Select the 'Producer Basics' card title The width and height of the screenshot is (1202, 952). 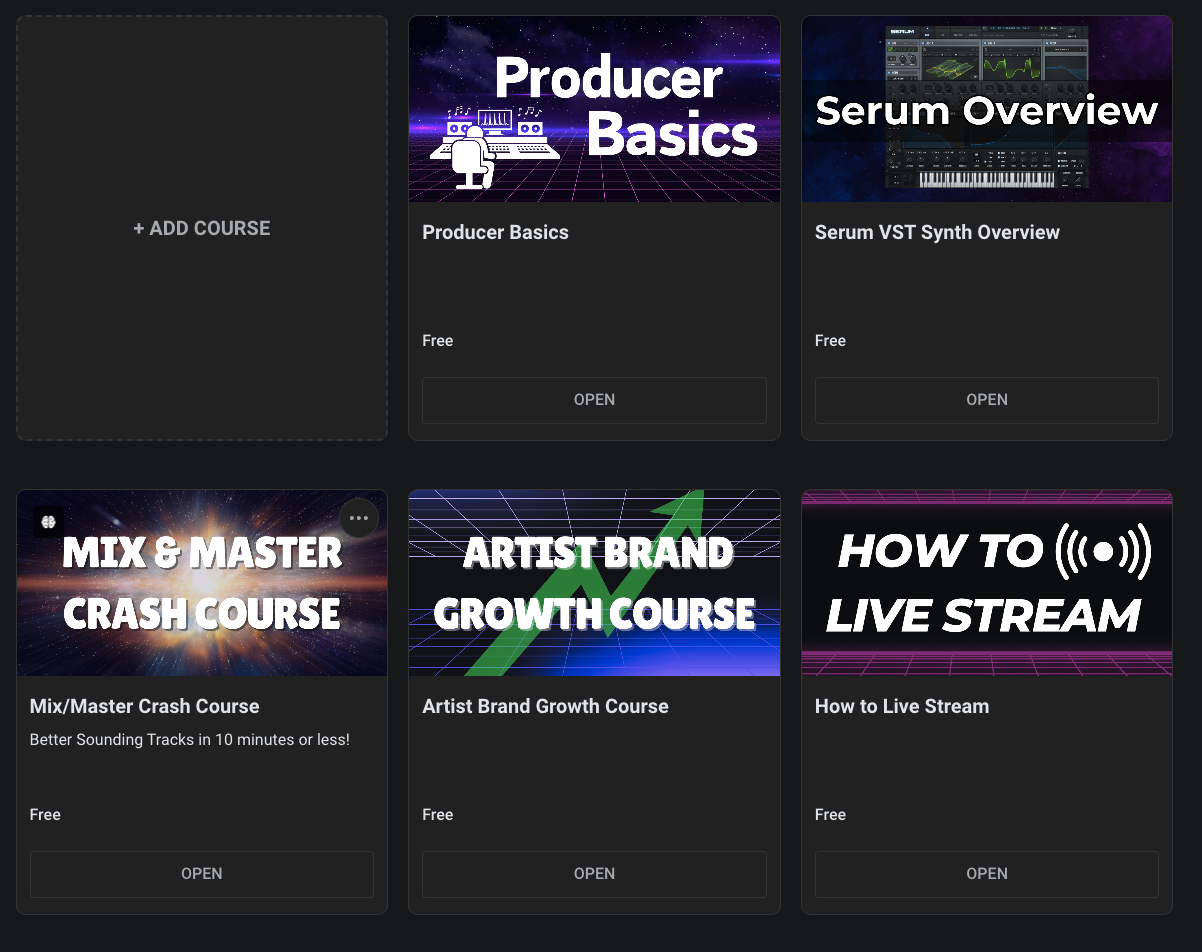pyautogui.click(x=495, y=232)
